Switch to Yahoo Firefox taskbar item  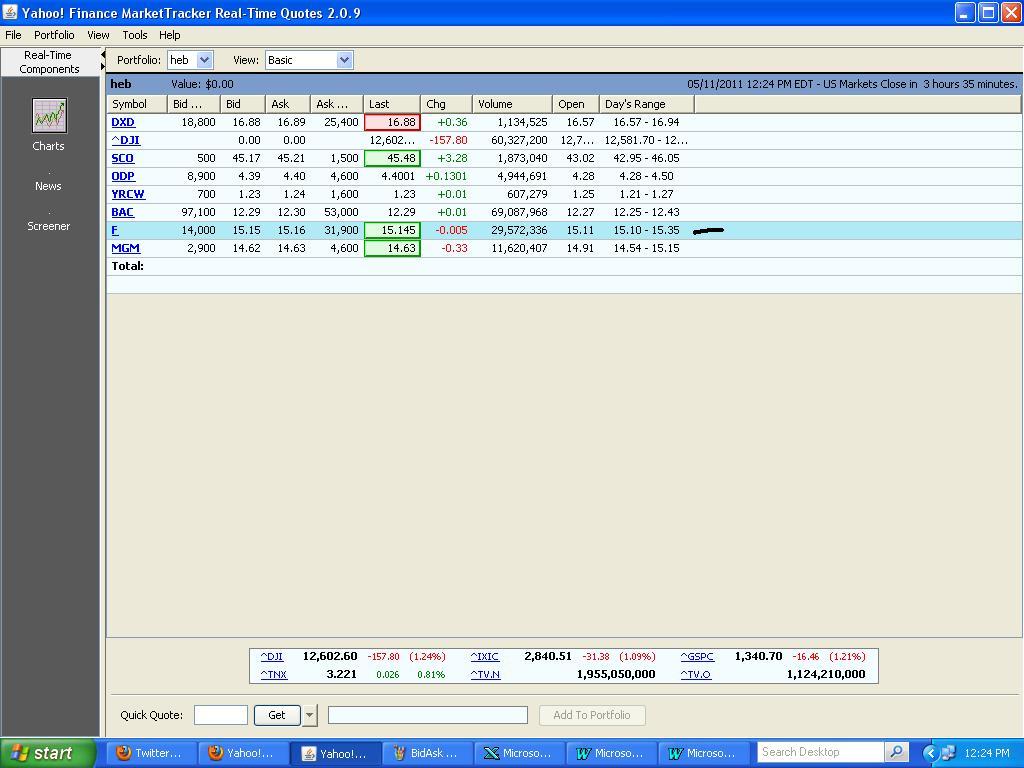[x=242, y=753]
